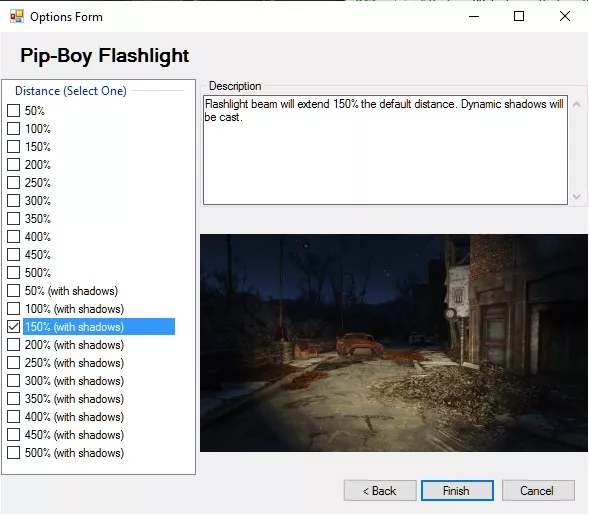Tick the 500% distance checkbox
The width and height of the screenshot is (589, 515).
tap(14, 273)
